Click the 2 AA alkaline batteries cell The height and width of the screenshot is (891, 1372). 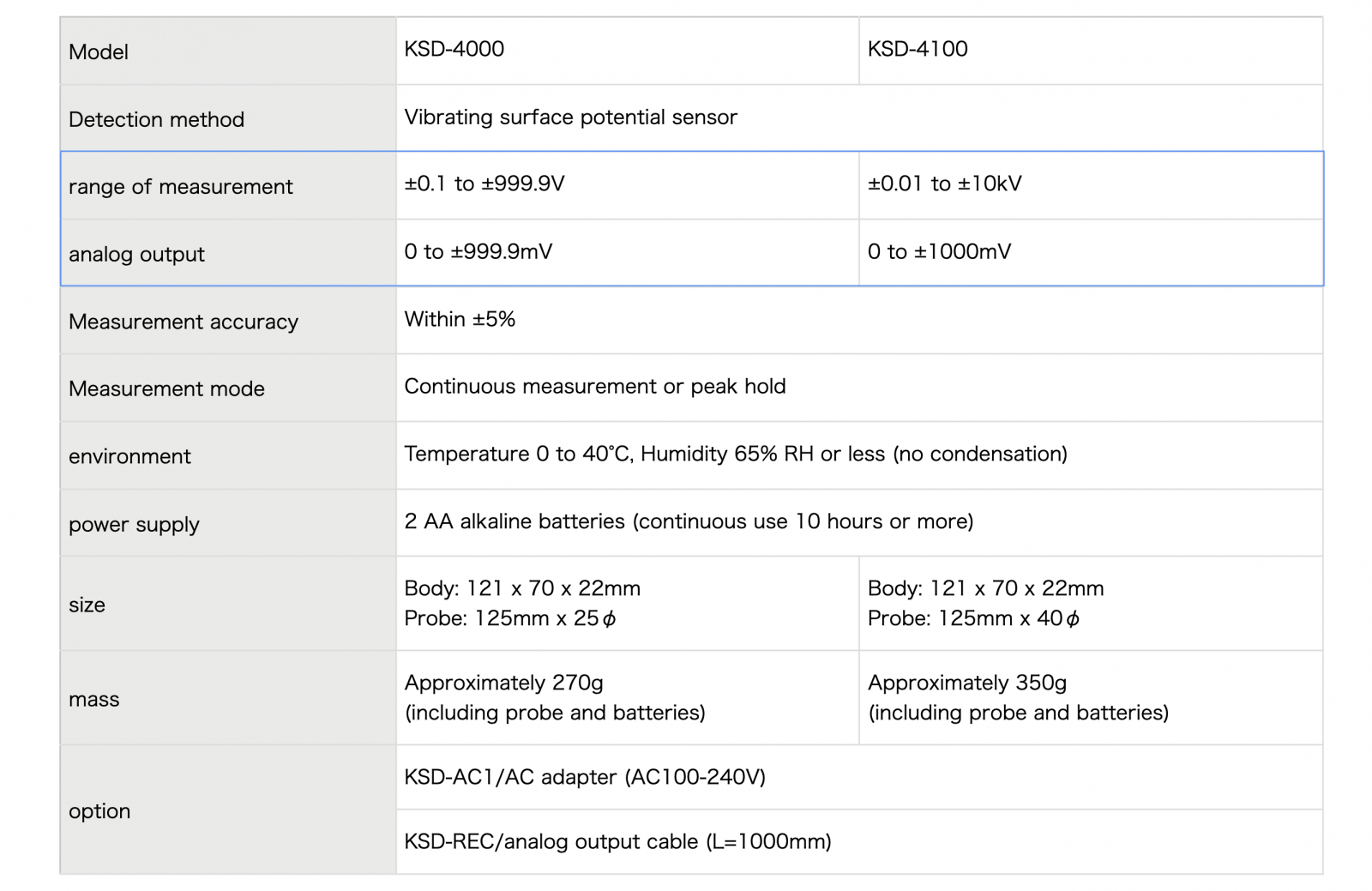click(x=859, y=523)
